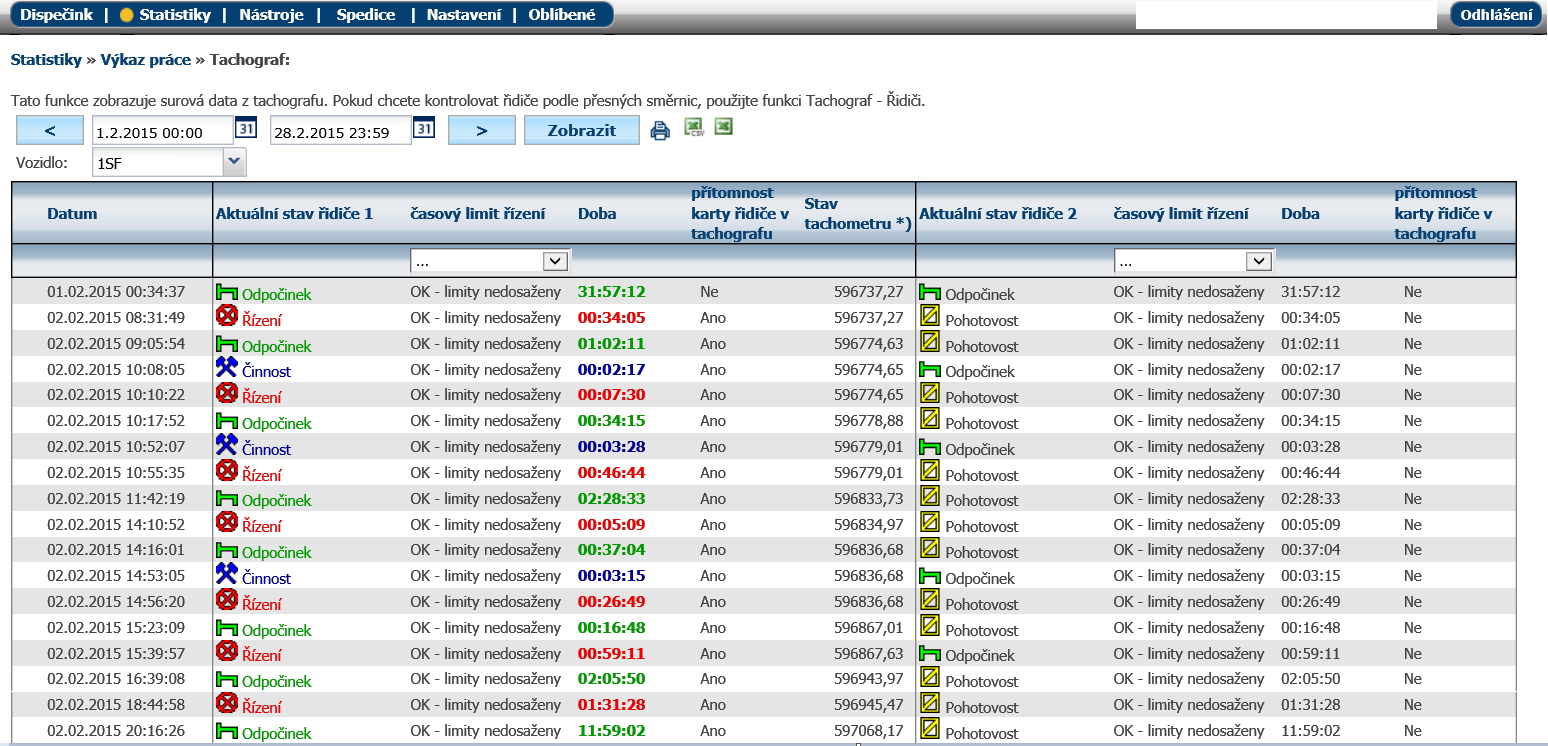Export the report to CSV

[x=694, y=127]
